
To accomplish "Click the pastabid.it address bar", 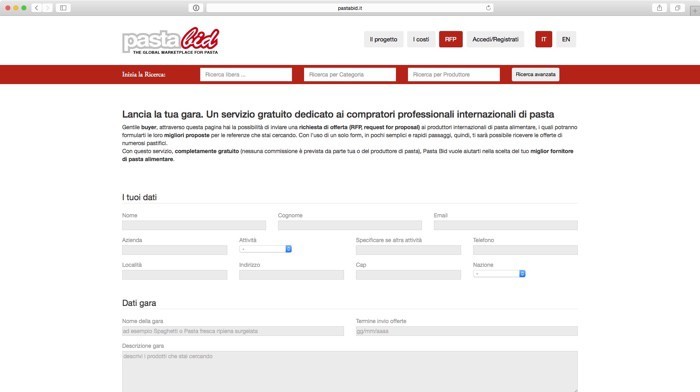I will [x=350, y=8].
